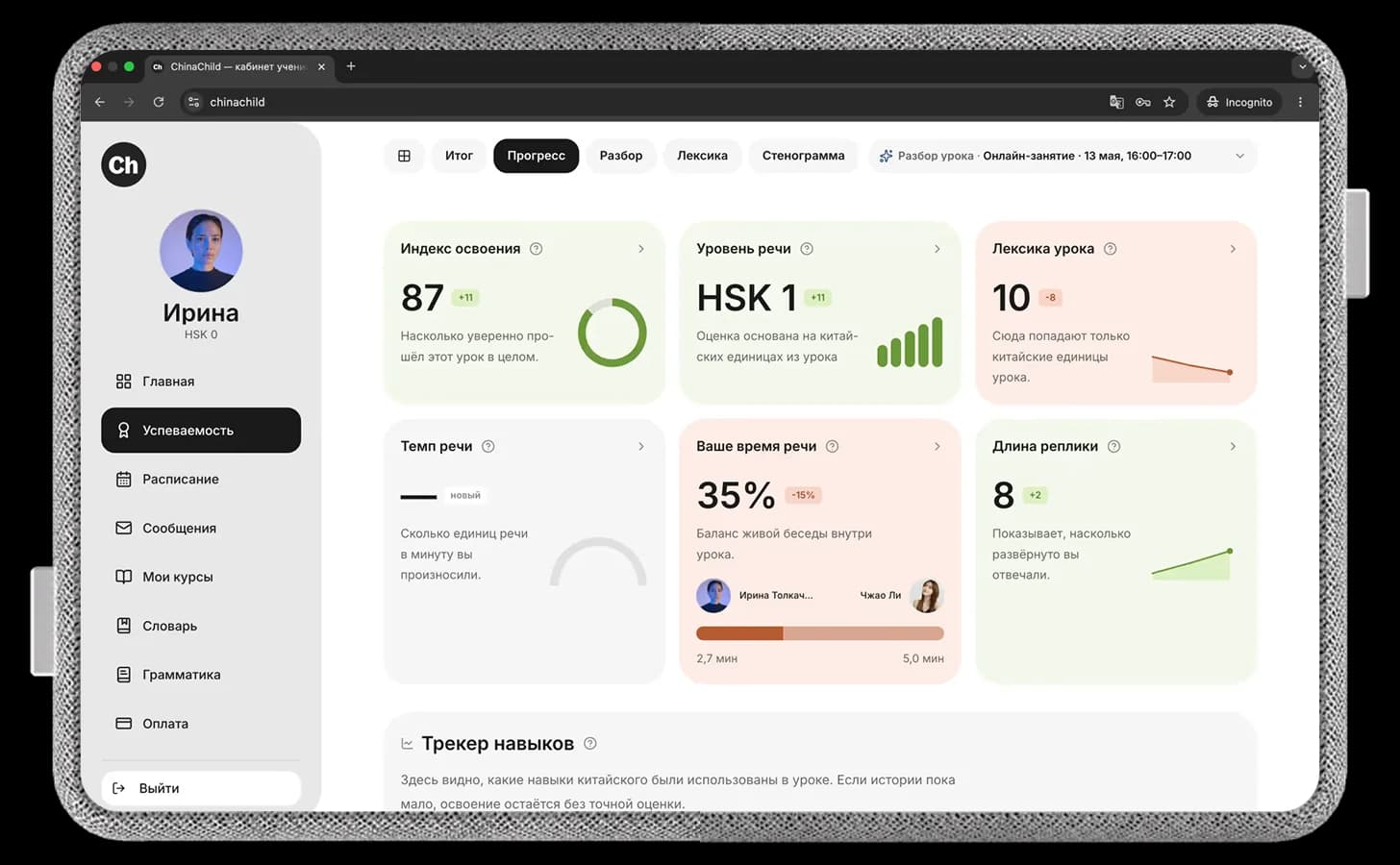The image size is (1400, 865).
Task: Switch to the Прогресс tab
Action: point(537,156)
